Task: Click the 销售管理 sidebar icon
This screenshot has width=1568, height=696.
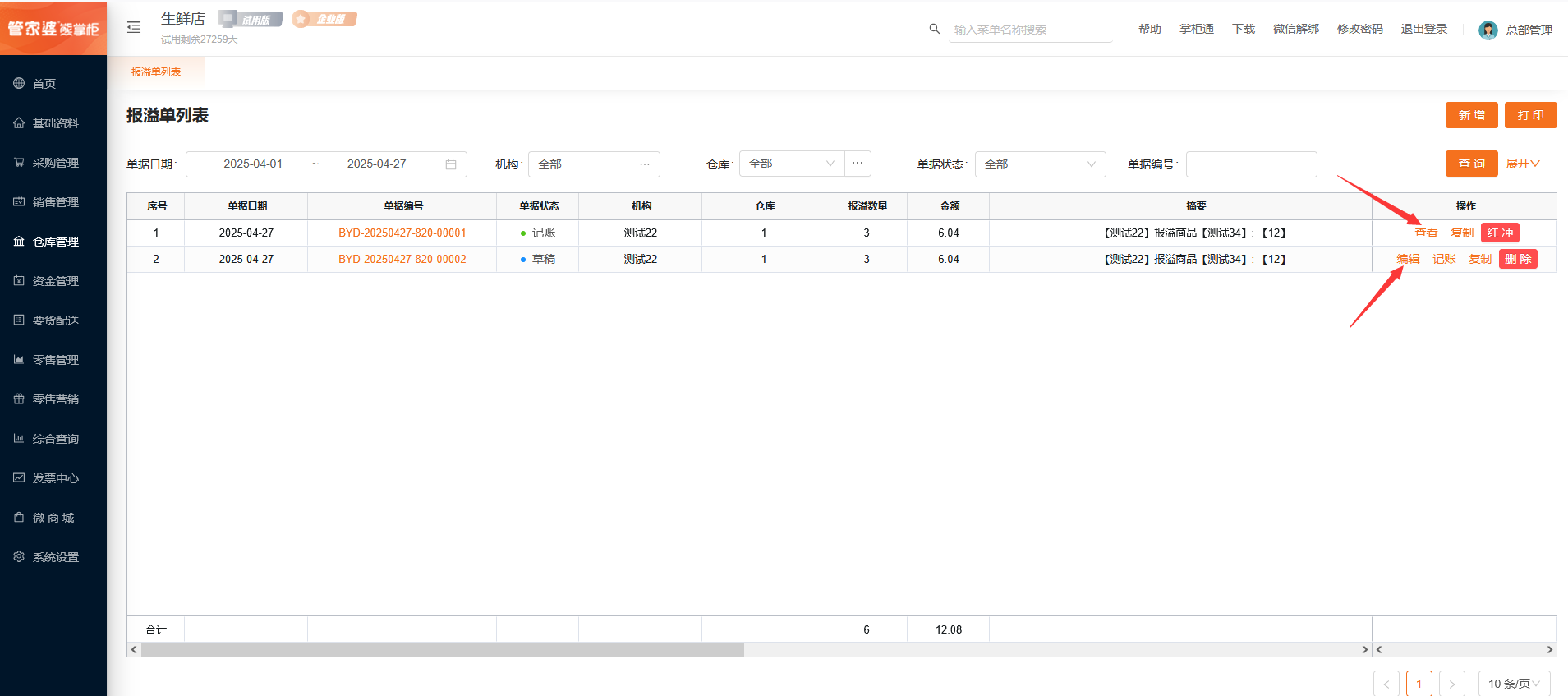Action: 19,201
